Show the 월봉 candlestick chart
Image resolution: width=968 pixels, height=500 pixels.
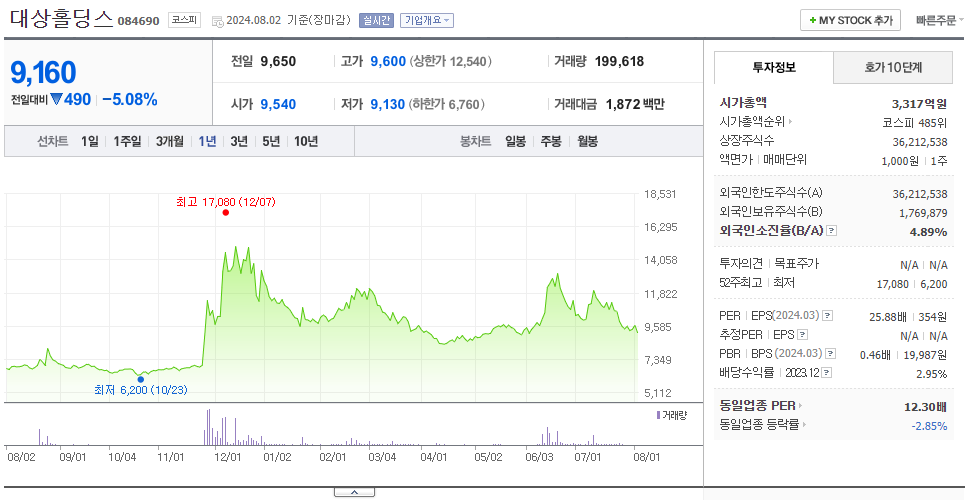click(587, 141)
